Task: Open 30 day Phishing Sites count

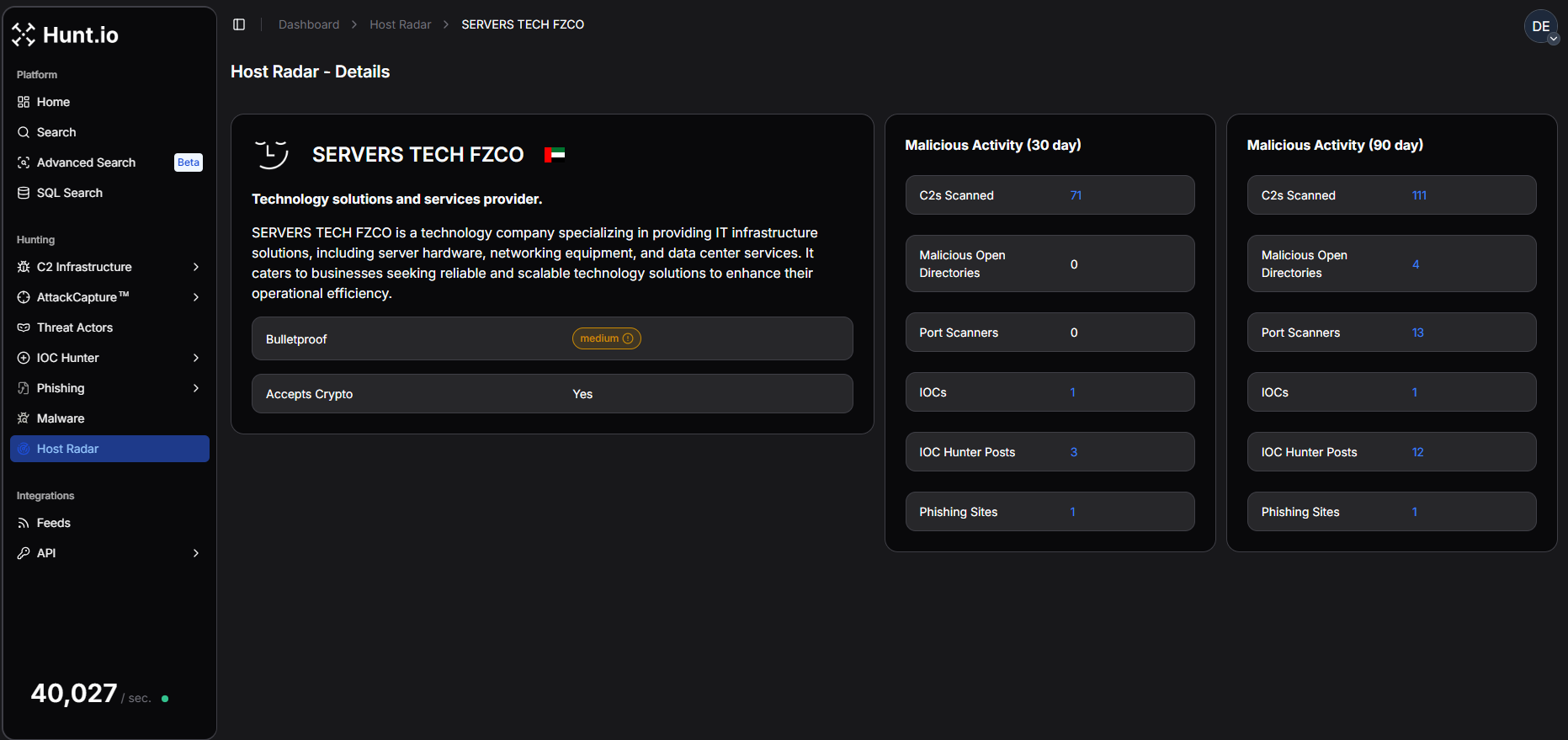Action: click(x=1072, y=512)
